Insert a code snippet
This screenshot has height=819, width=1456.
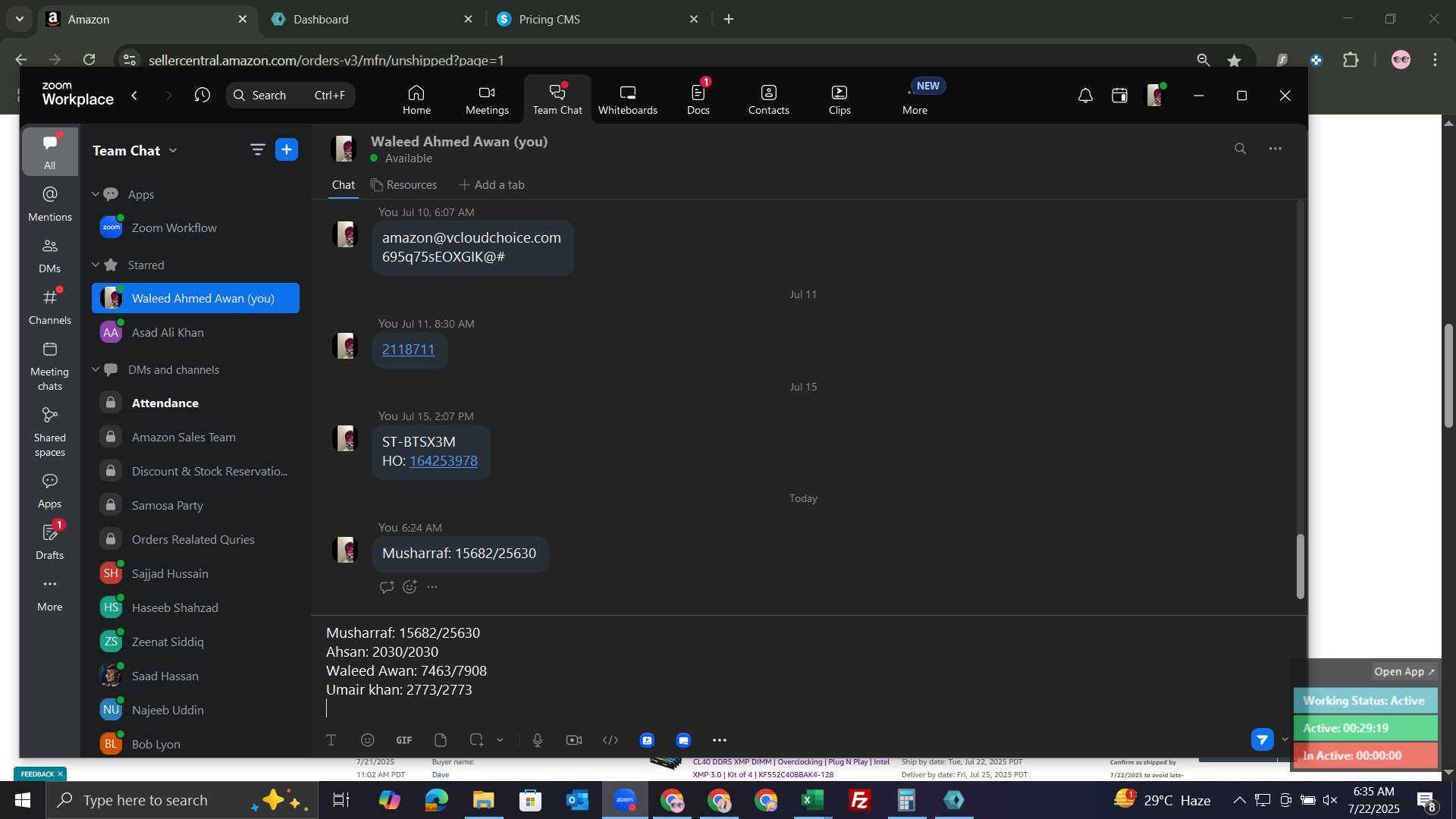(x=610, y=740)
